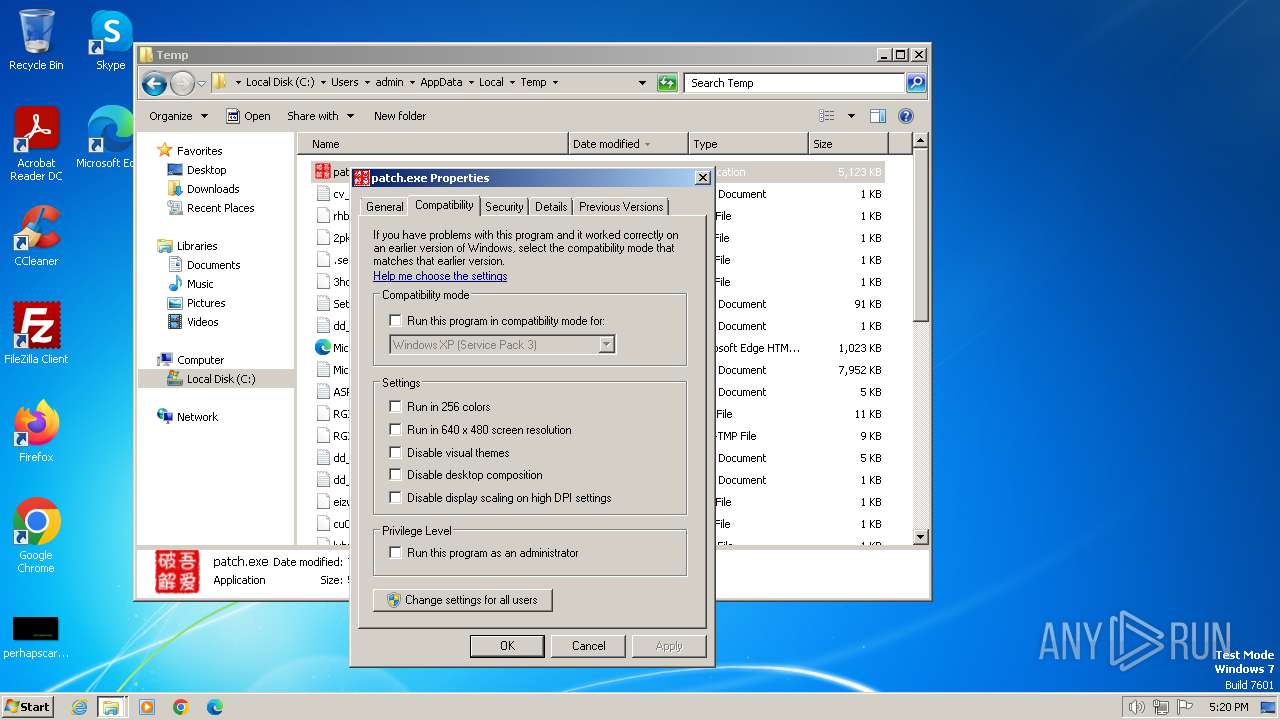Check Run in 640 x 480 resolution
This screenshot has height=720, width=1280.
click(395, 430)
